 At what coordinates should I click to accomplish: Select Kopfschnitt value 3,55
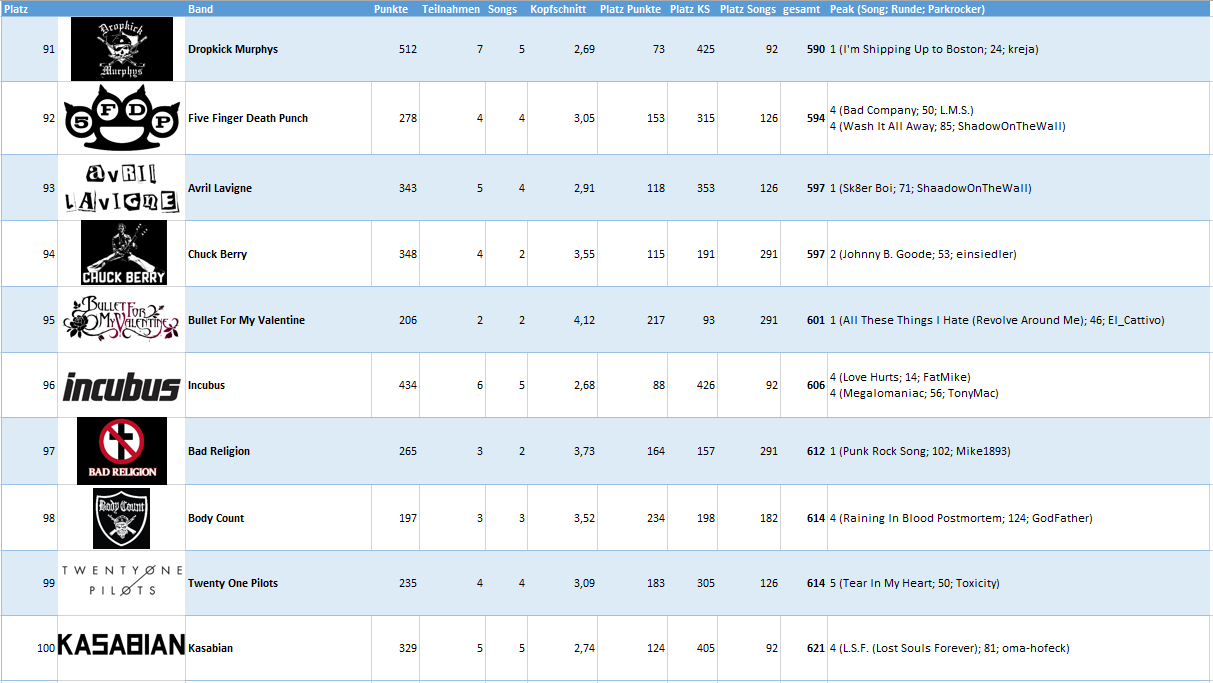tap(584, 254)
